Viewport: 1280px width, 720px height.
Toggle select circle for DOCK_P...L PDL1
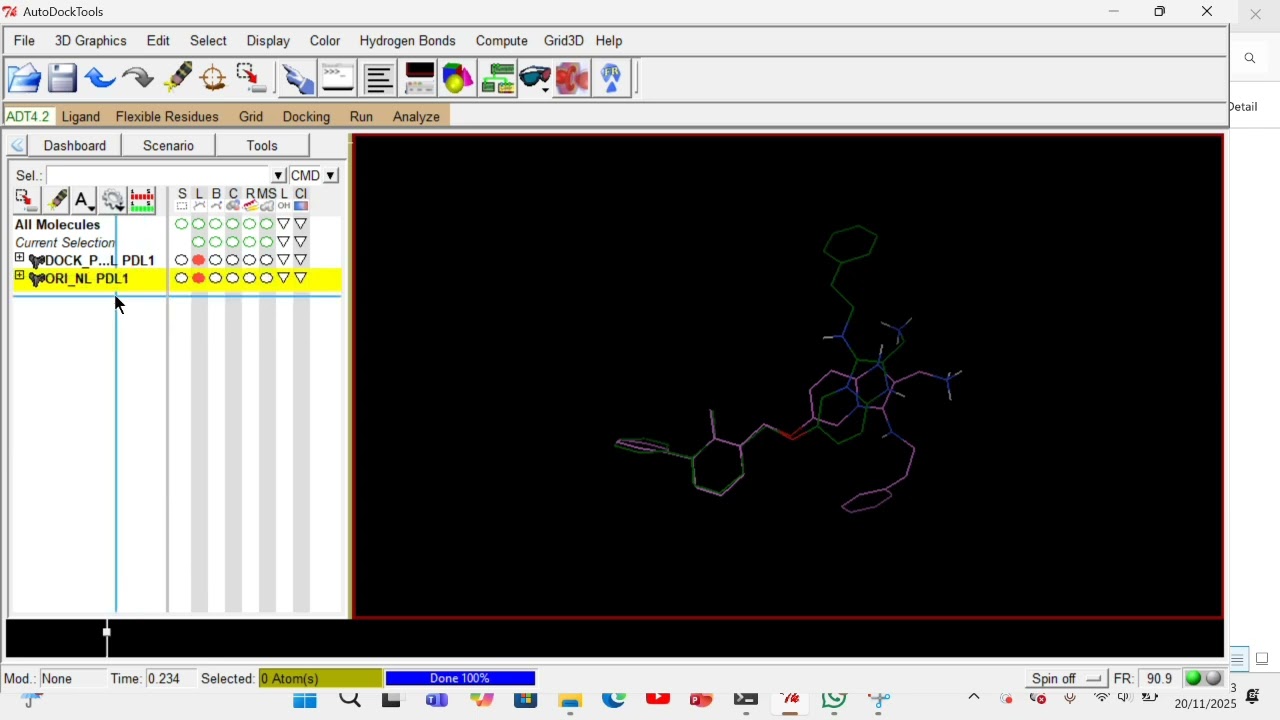coord(181,261)
